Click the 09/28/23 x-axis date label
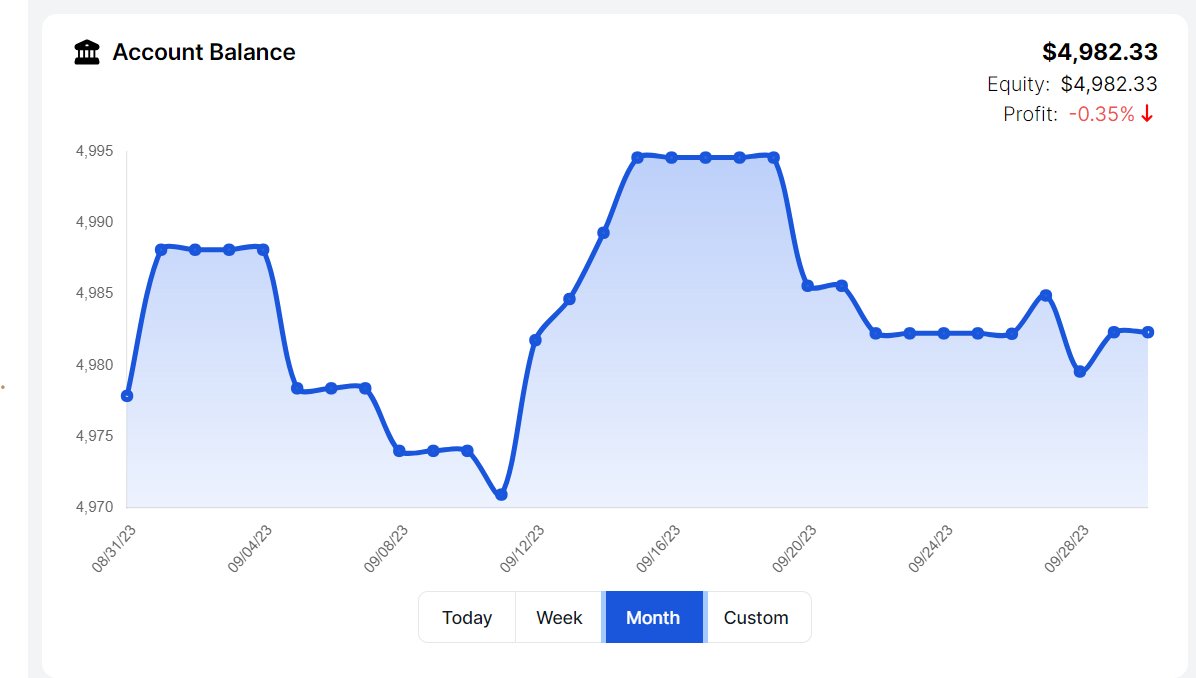Image resolution: width=1196 pixels, height=678 pixels. click(1066, 548)
